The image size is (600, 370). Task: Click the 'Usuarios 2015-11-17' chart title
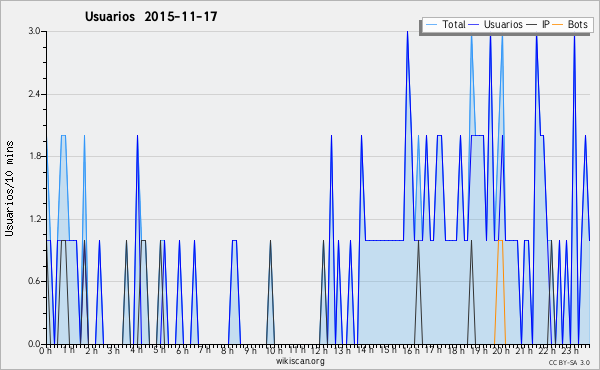click(x=151, y=16)
